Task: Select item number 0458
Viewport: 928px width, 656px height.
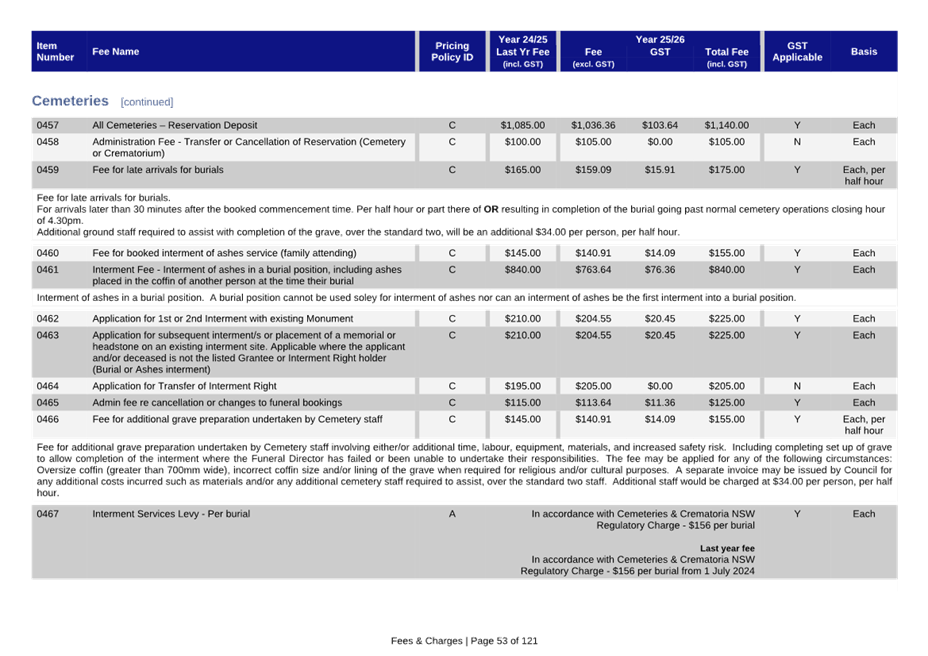Action: (47, 142)
